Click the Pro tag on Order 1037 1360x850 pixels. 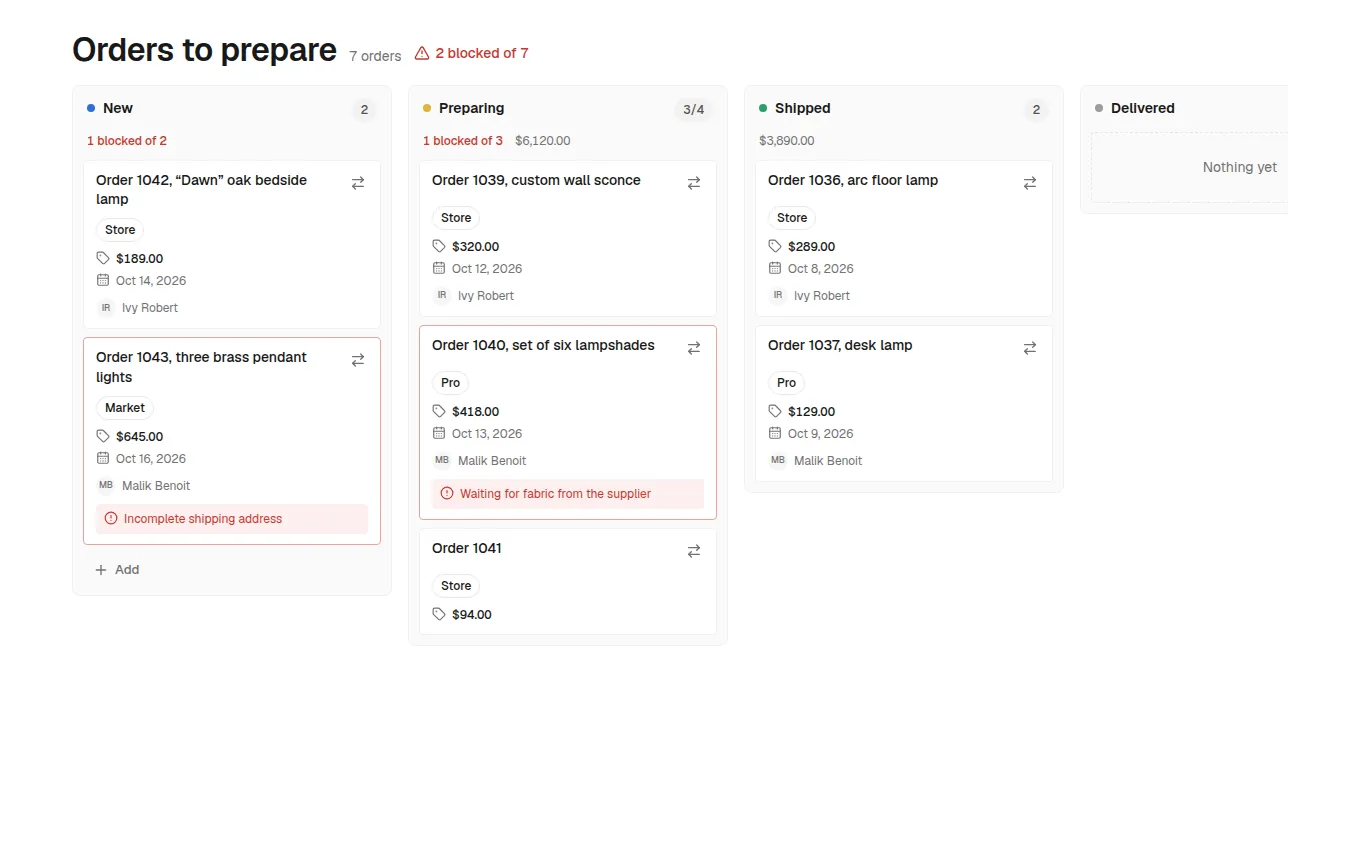(787, 383)
